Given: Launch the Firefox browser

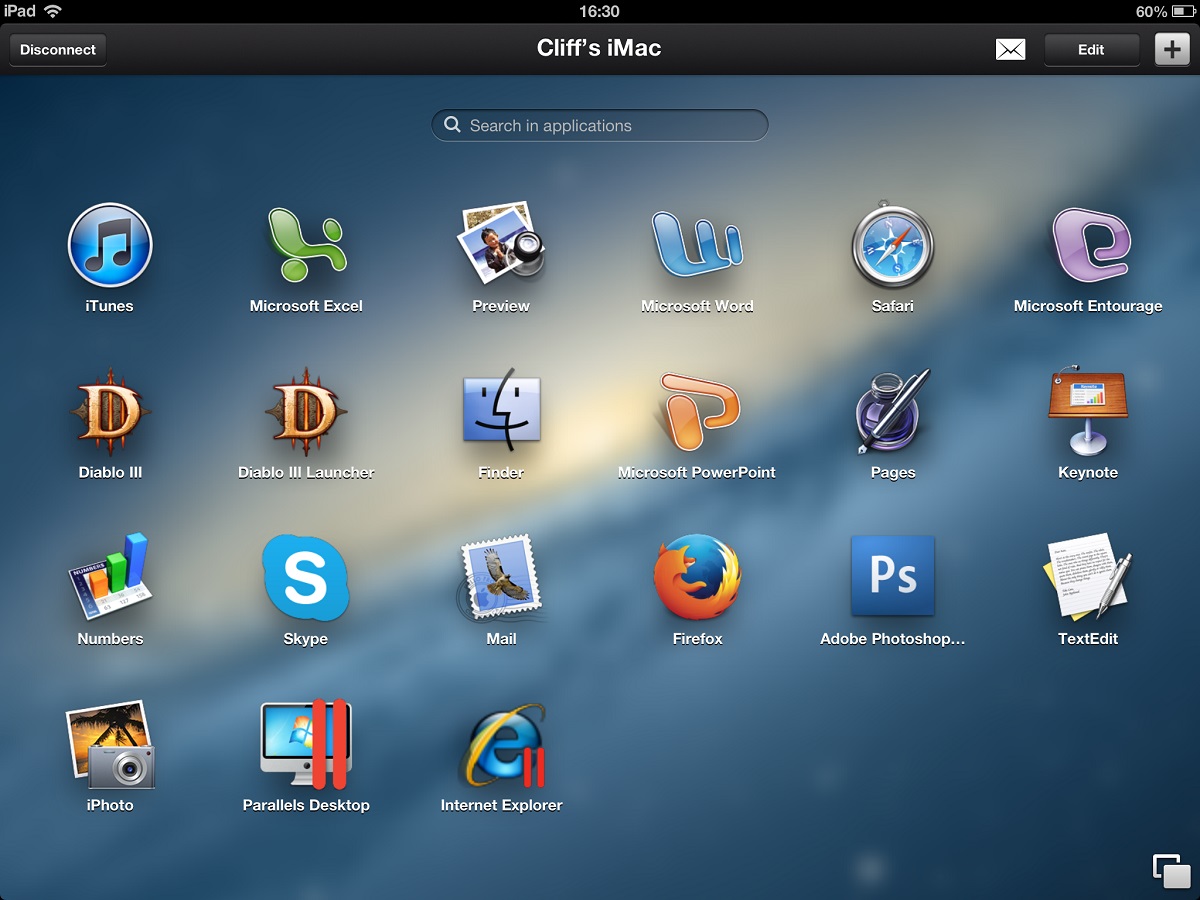Looking at the screenshot, I should [x=697, y=578].
